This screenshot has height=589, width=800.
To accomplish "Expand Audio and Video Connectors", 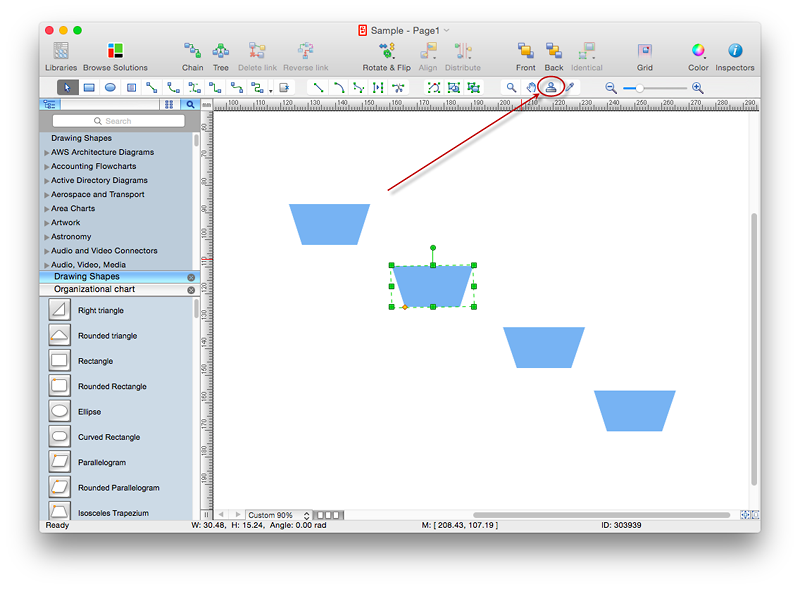I will pos(47,251).
